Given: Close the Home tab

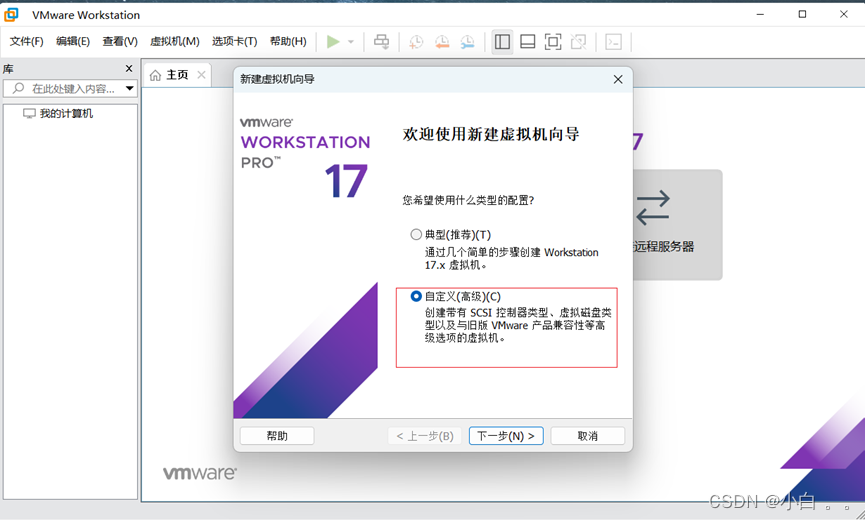Looking at the screenshot, I should click(201, 75).
